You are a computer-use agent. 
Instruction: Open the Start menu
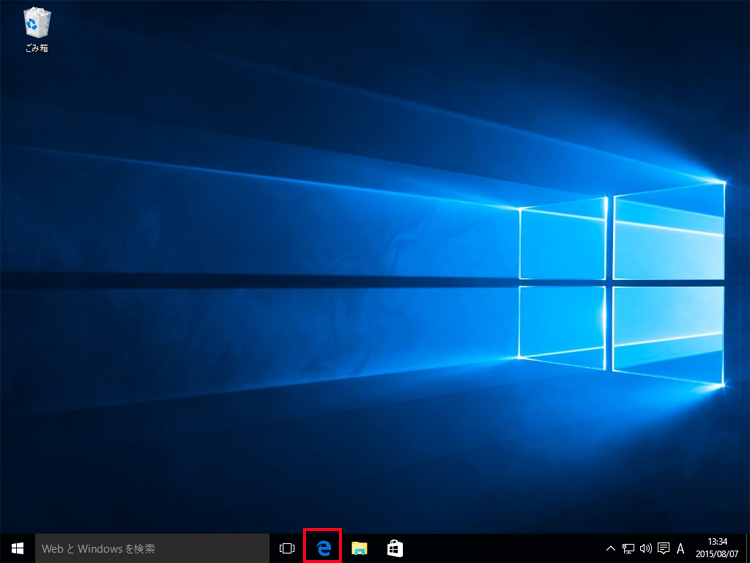click(17, 548)
